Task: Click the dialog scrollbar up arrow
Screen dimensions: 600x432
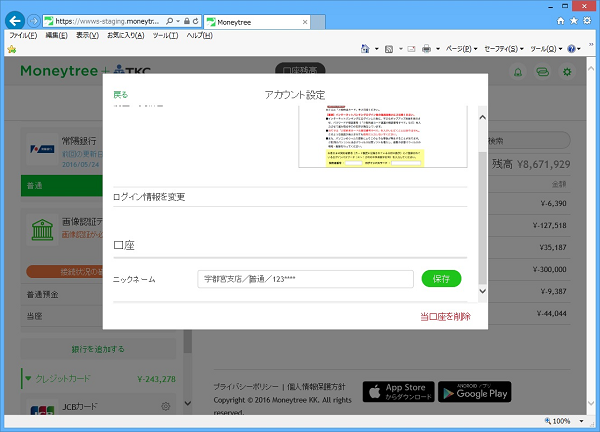Action: click(483, 117)
